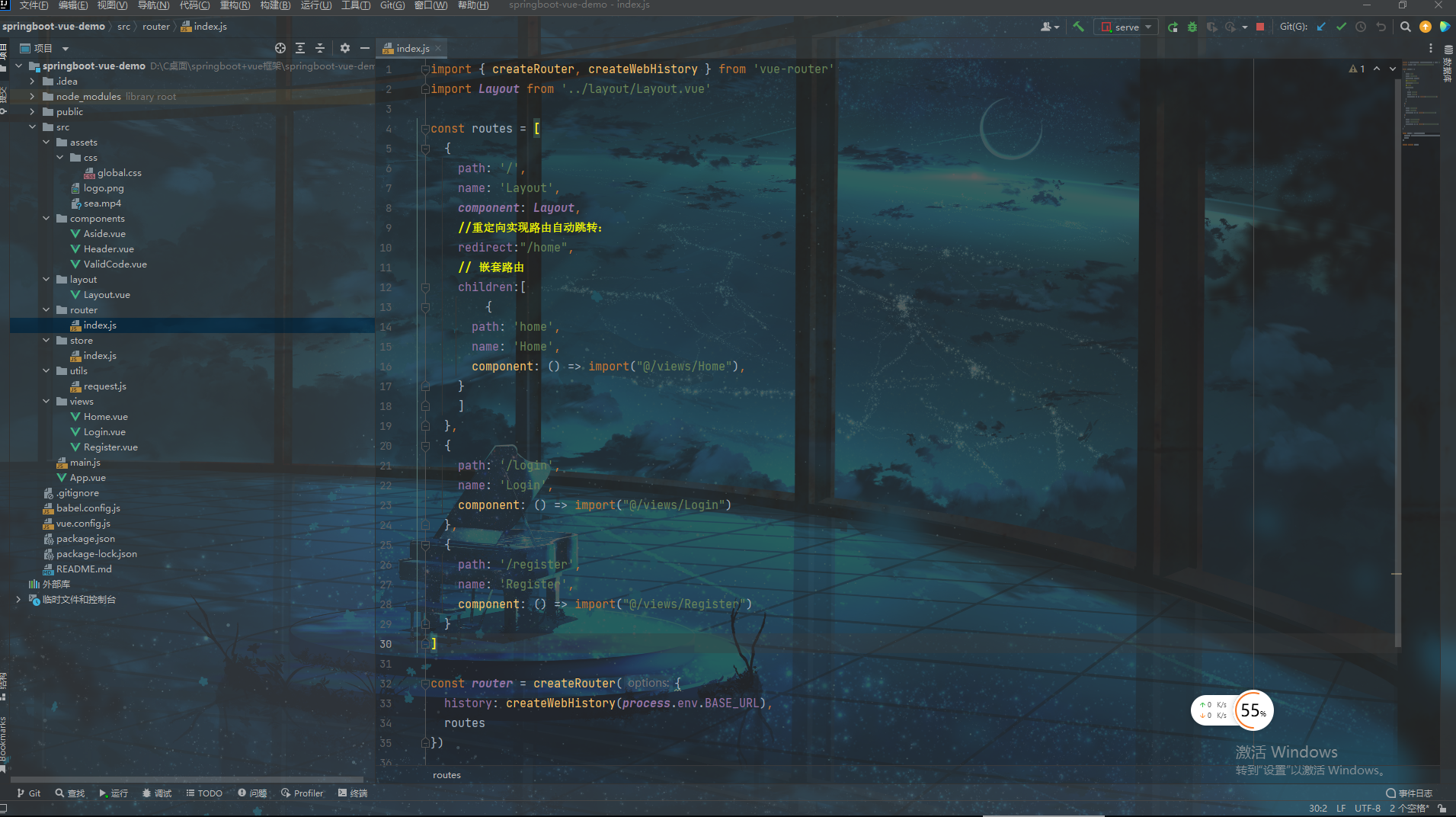Toggle fold marker at line 25
Screen dimensions: 1456x817
pyautogui.click(x=425, y=545)
